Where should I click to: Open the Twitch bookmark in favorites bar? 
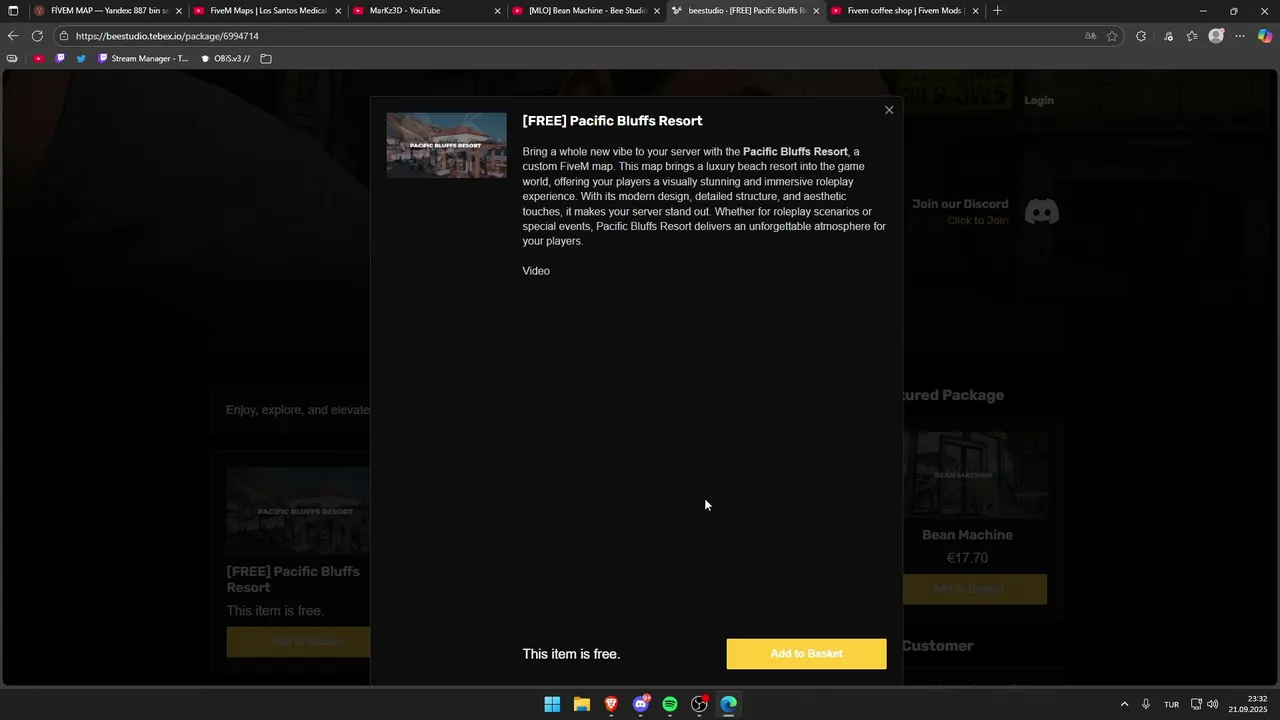point(60,59)
